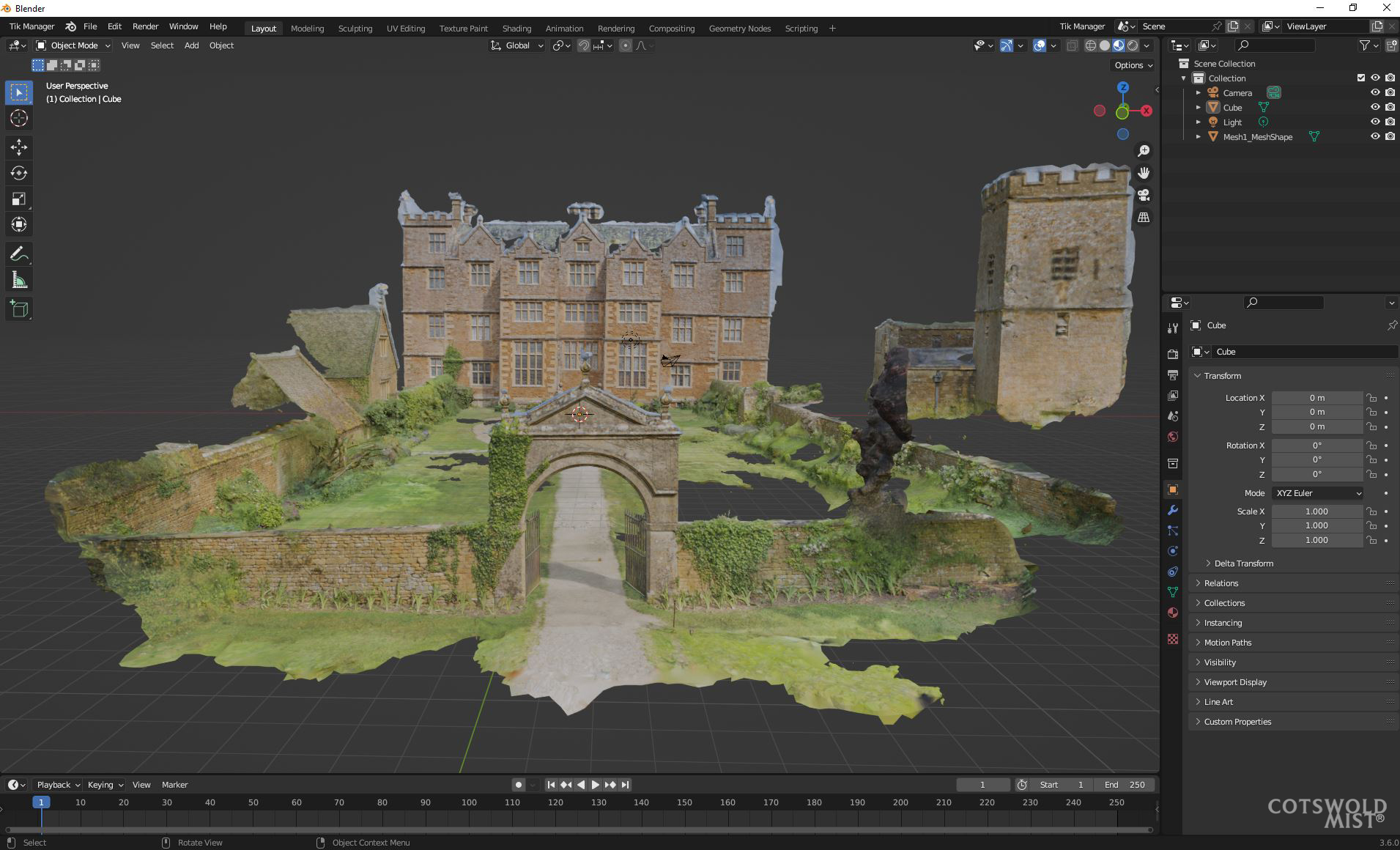Hide Mesh1_MeshShape in viewport
Viewport: 1400px width, 850px height.
pyautogui.click(x=1375, y=137)
